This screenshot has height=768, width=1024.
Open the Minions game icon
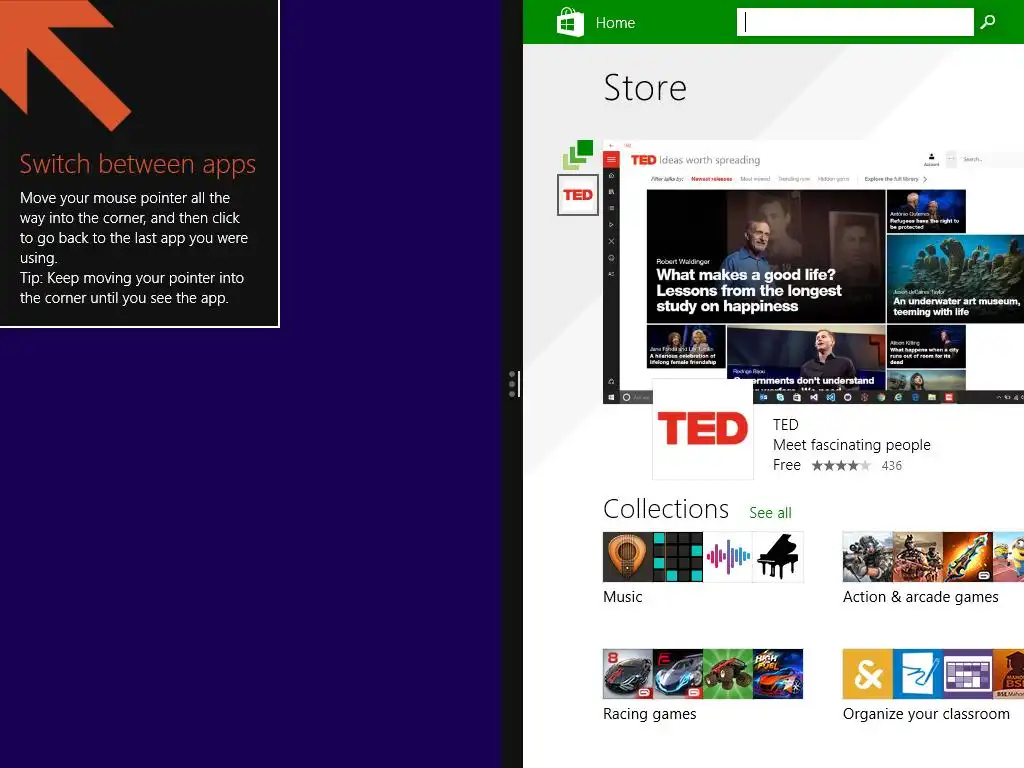click(x=1008, y=557)
